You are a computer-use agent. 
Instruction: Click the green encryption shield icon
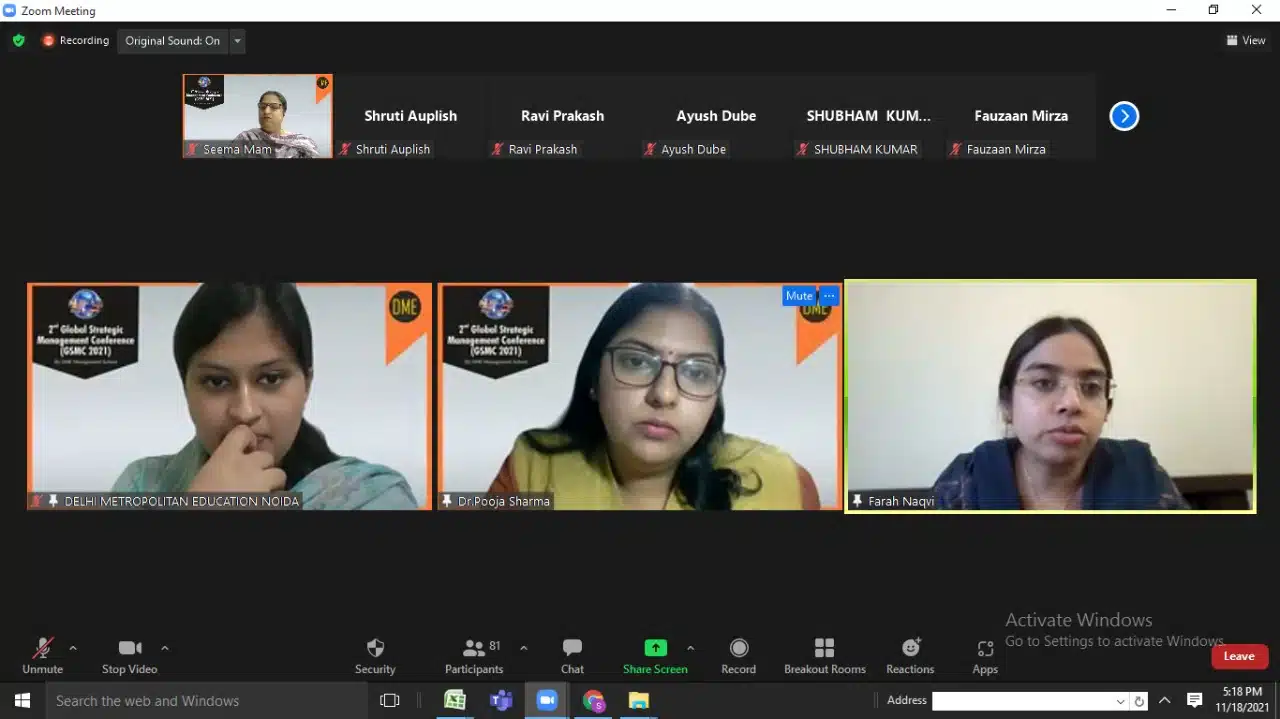click(18, 41)
